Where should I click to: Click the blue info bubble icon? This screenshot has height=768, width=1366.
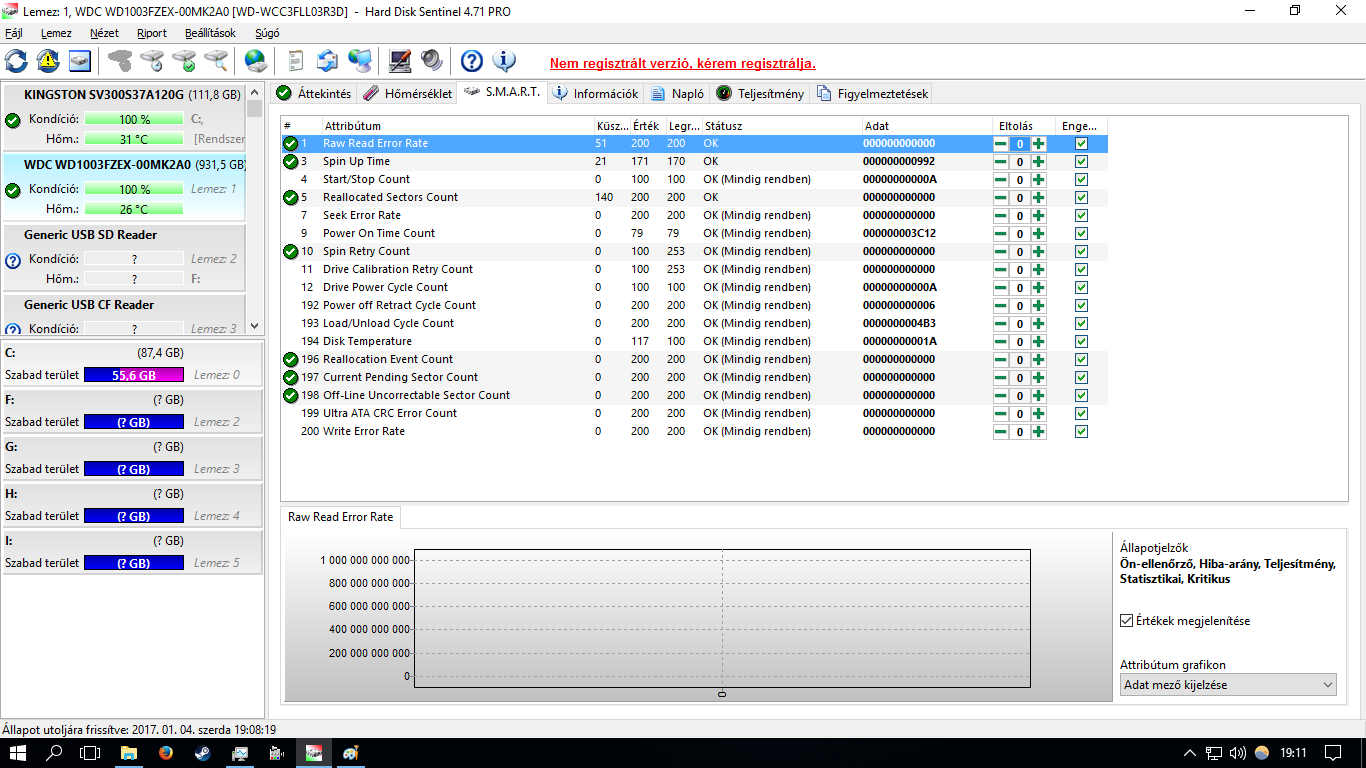[504, 61]
